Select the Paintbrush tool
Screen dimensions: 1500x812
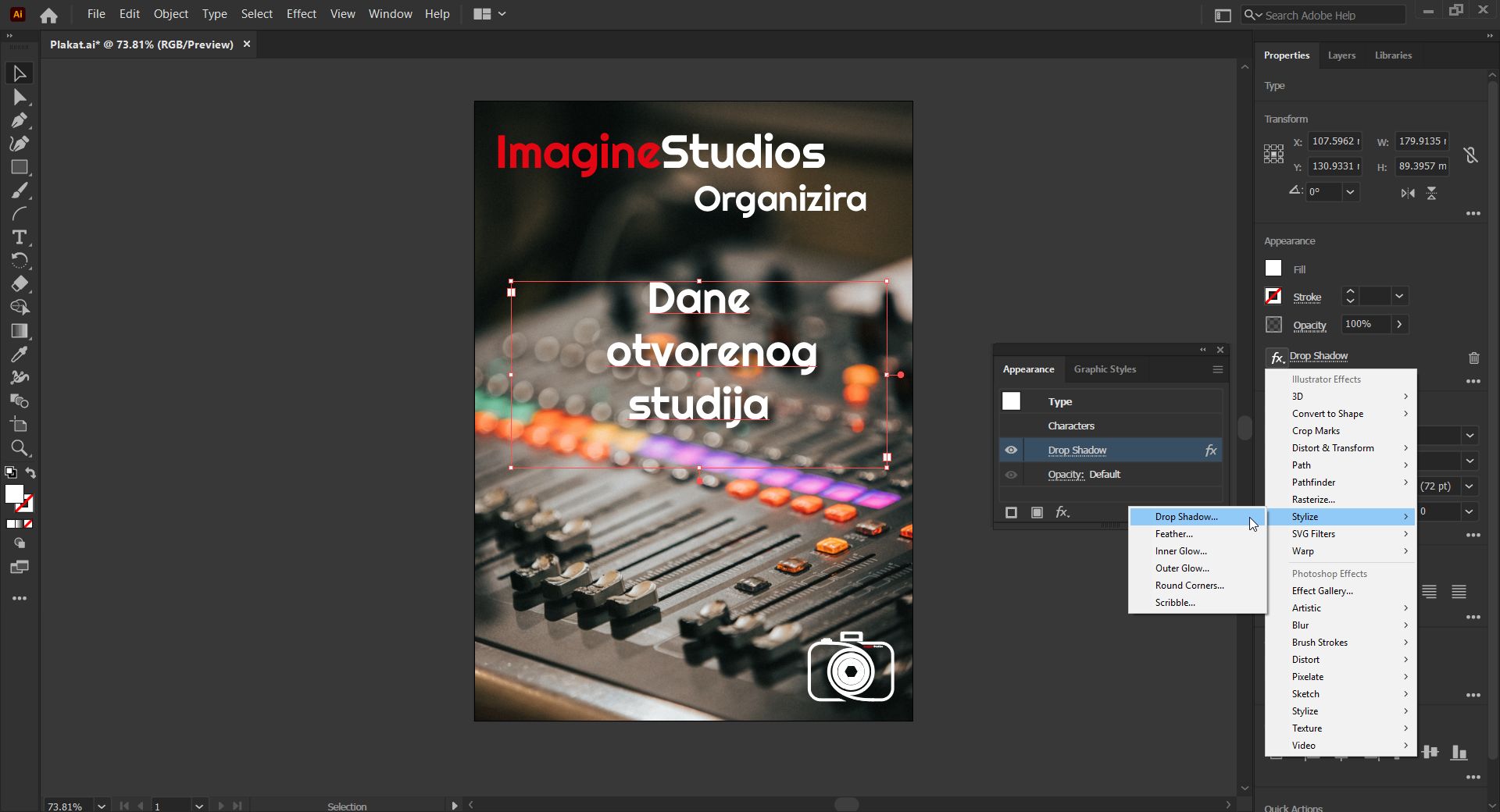20,191
